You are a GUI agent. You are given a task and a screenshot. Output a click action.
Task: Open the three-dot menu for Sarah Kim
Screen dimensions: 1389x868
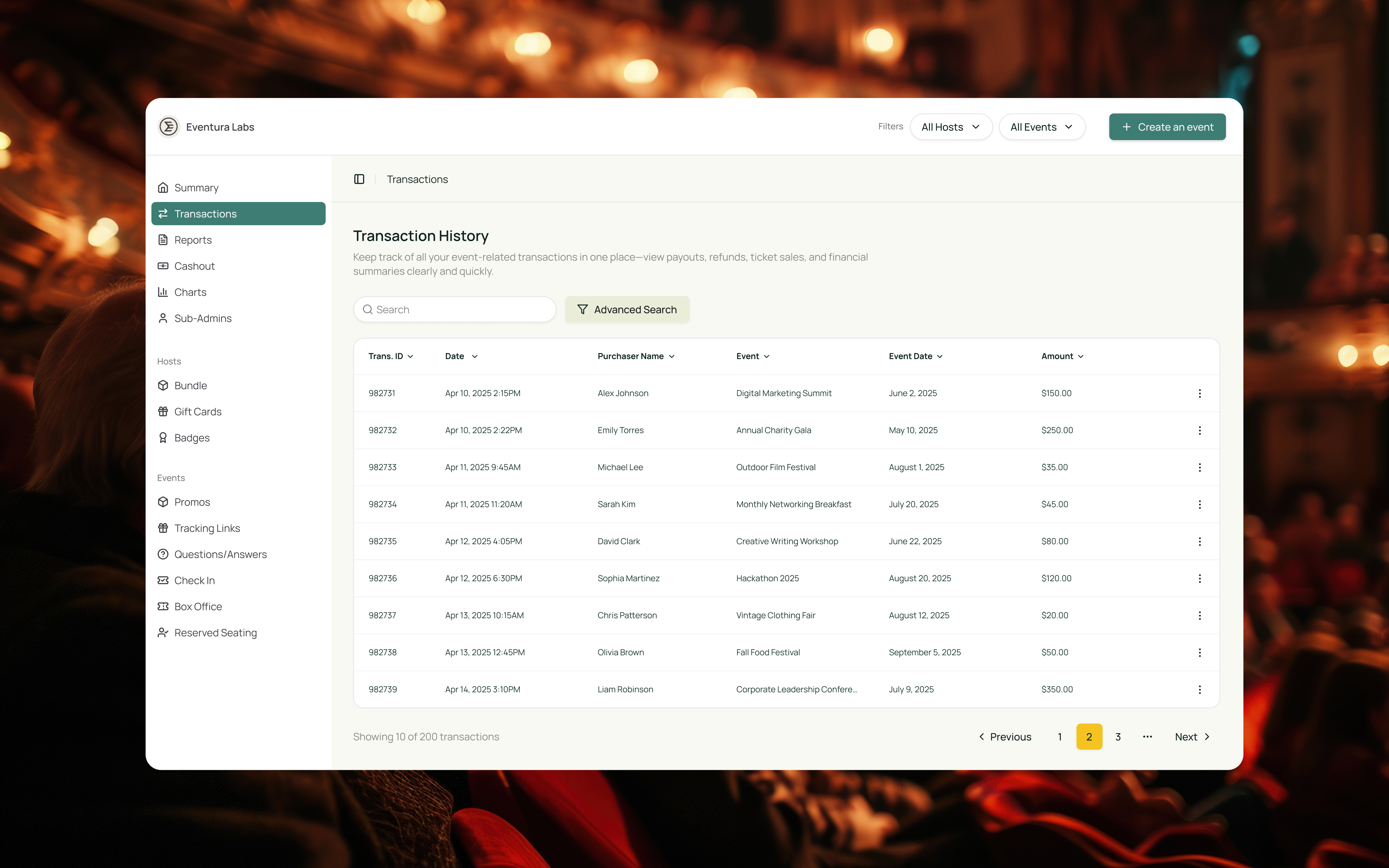click(x=1200, y=505)
